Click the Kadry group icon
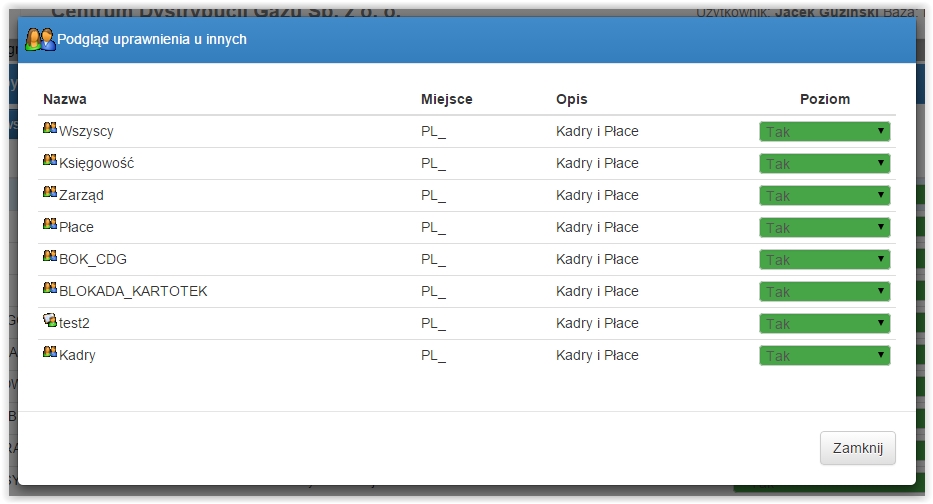Viewport: 933px width, 504px height. click(50, 352)
